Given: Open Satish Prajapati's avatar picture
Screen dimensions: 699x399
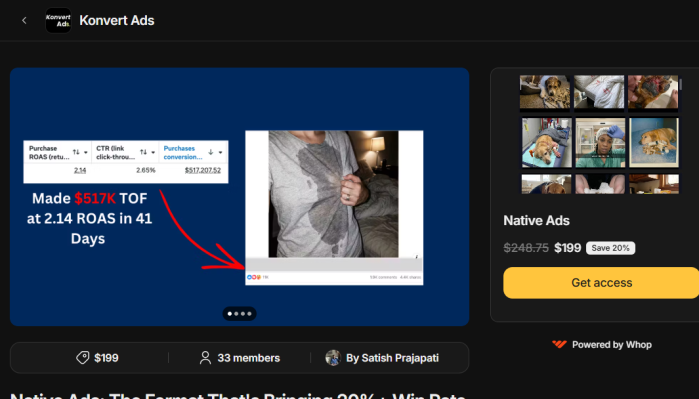Looking at the screenshot, I should pos(333,358).
